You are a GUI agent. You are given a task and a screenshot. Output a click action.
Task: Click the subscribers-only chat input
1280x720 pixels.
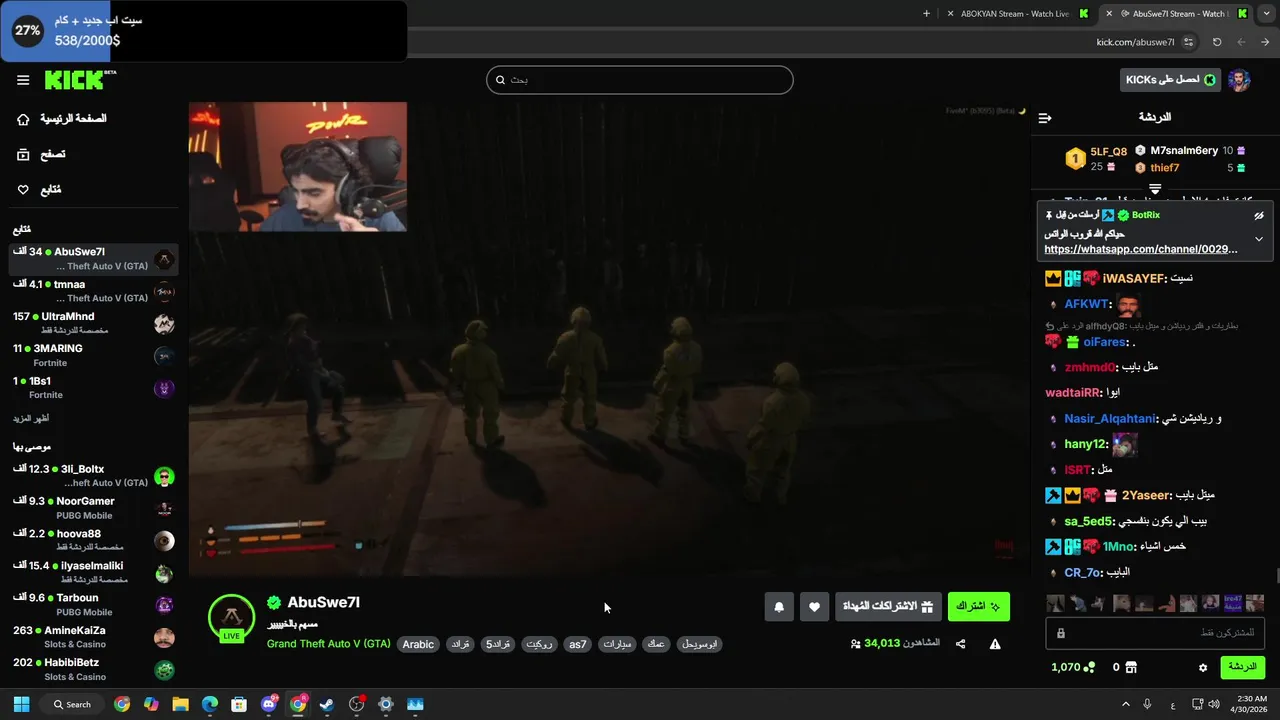click(1155, 633)
